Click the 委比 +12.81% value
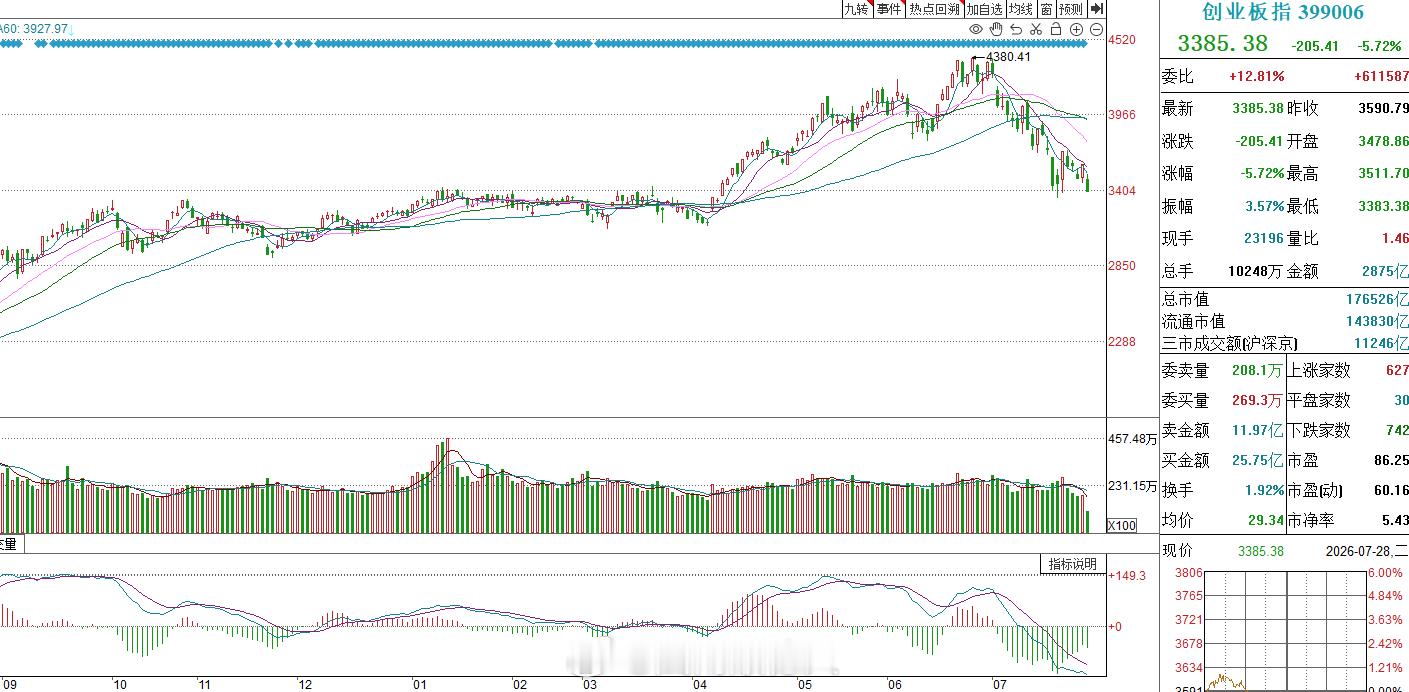Viewport: 1409px width, 692px height. tap(1256, 76)
